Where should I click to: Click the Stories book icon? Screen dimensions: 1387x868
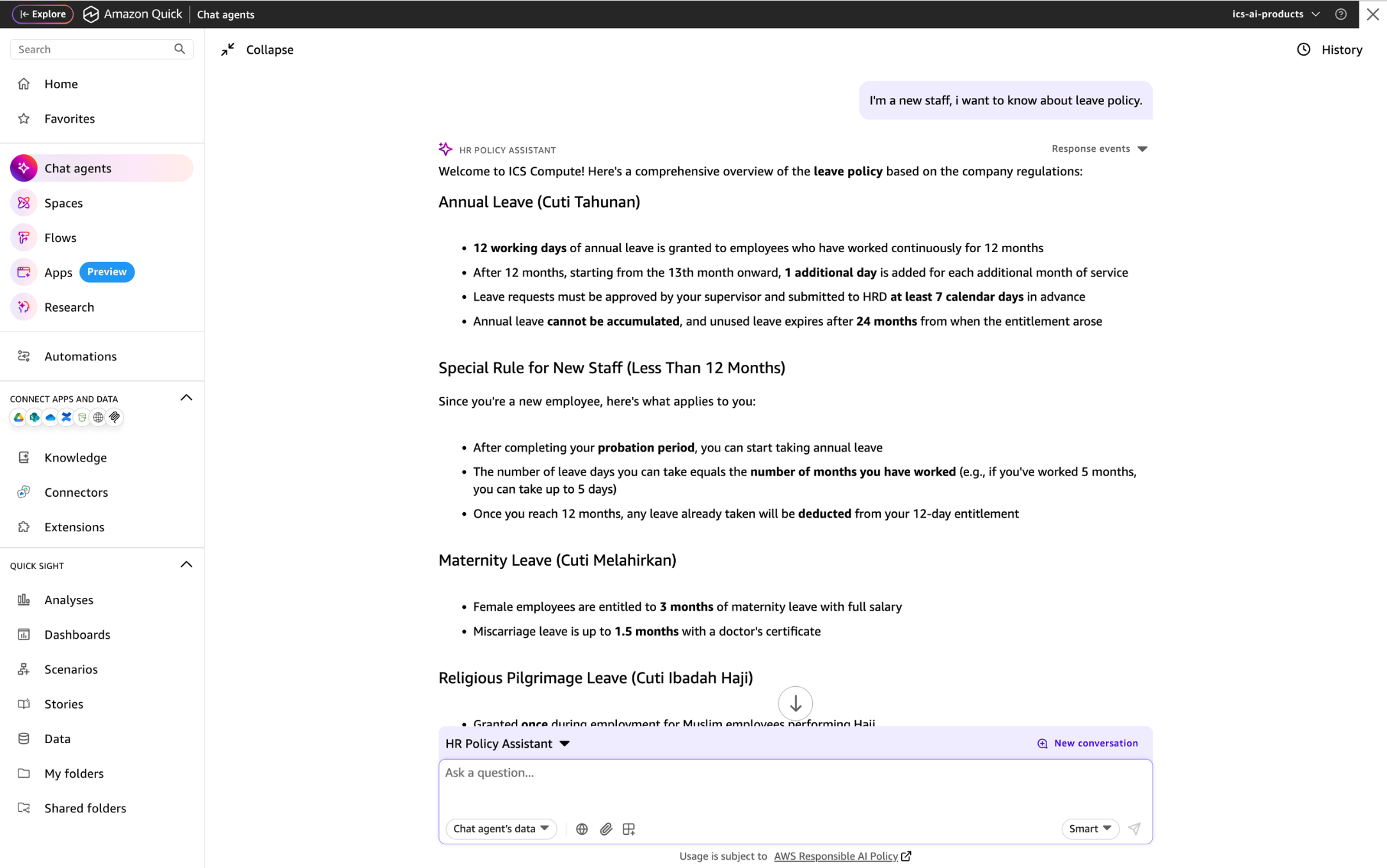pyautogui.click(x=24, y=703)
